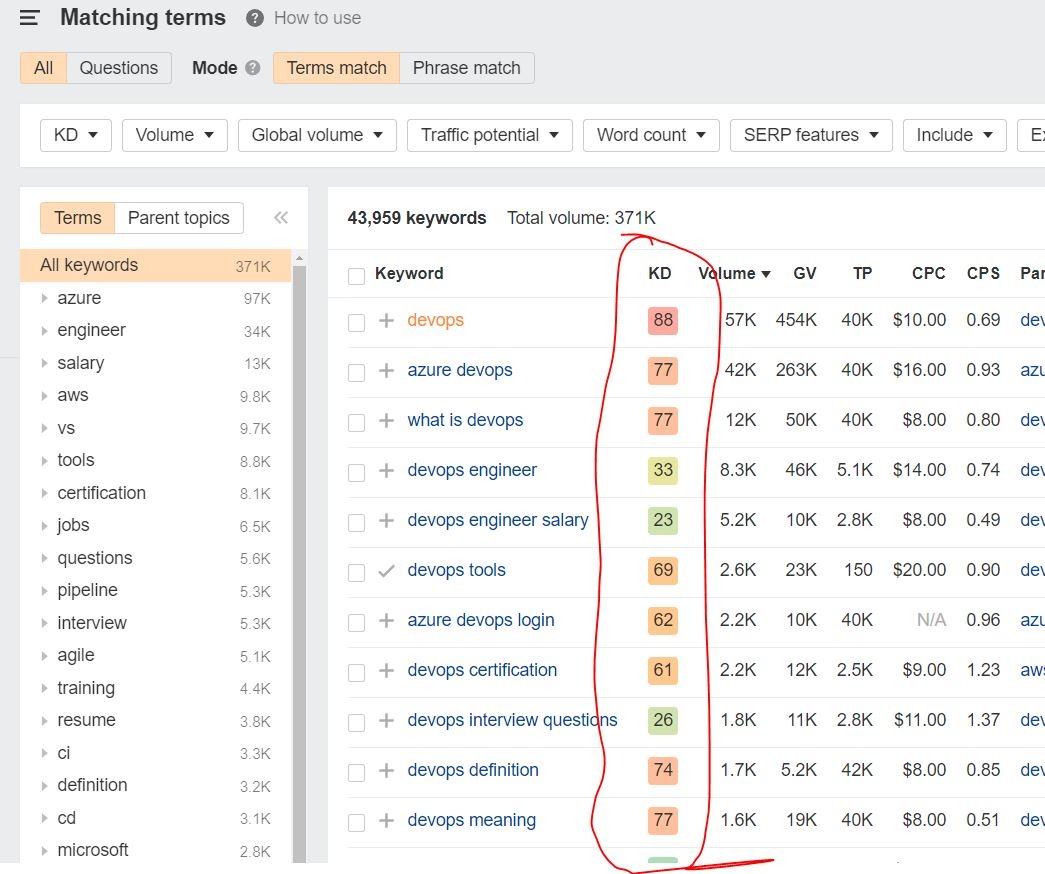Tick the checkbox for the devops keyword row
Viewport: 1045px width, 874px height.
pos(356,320)
